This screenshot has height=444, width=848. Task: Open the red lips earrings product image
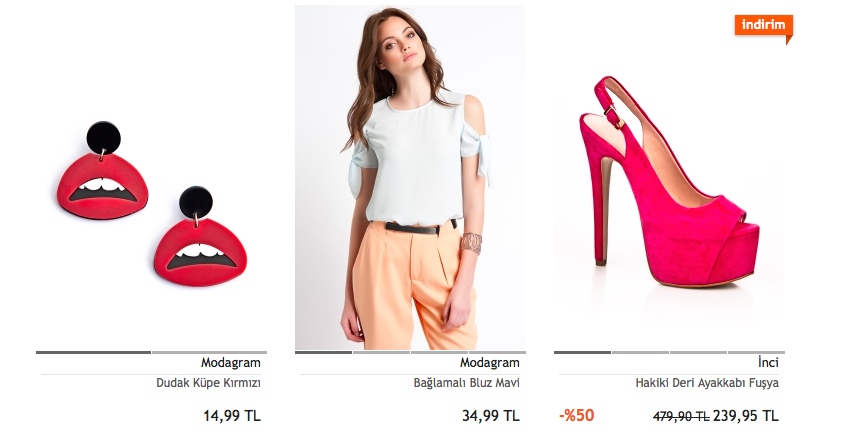point(151,204)
